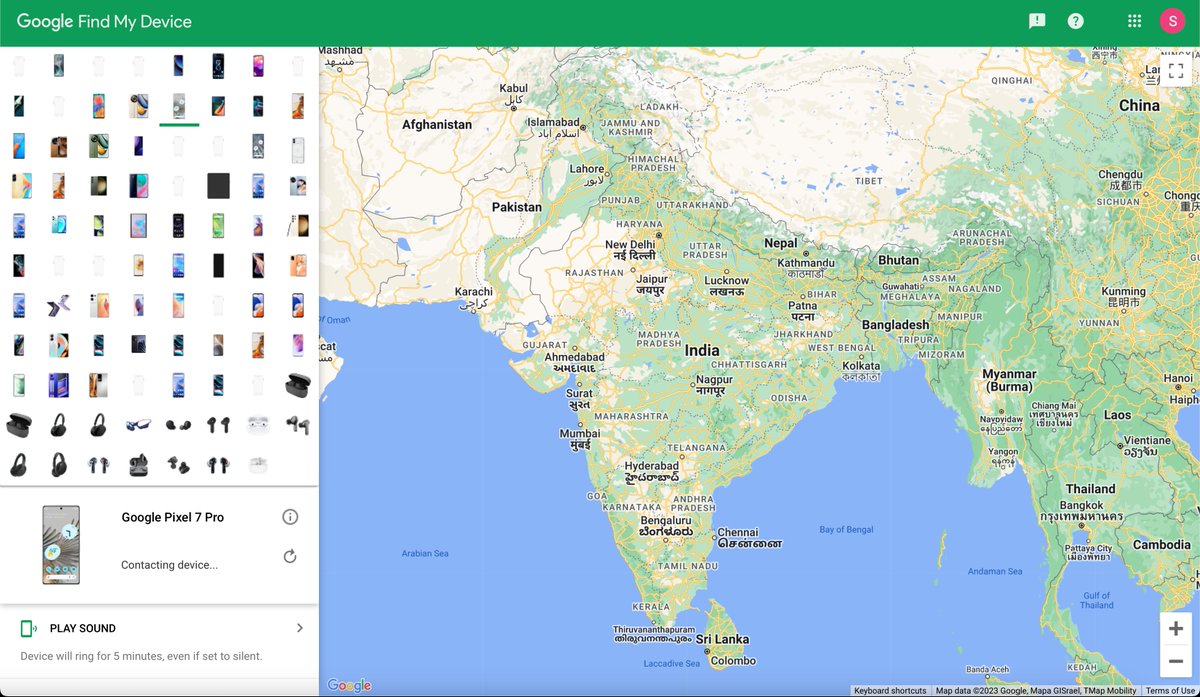Viewport: 1200px width, 697px height.
Task: Click the Bay of Bengal label
Action: point(846,529)
